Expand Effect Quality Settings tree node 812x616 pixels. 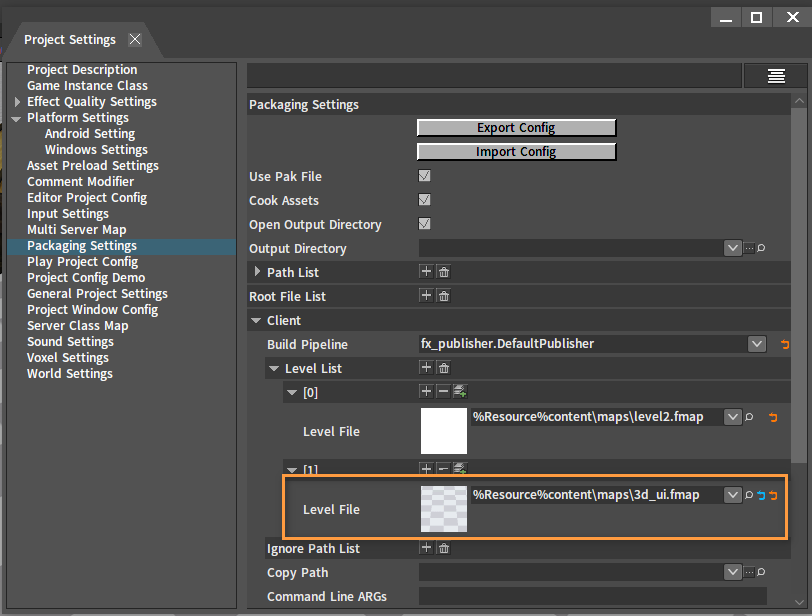(x=17, y=101)
